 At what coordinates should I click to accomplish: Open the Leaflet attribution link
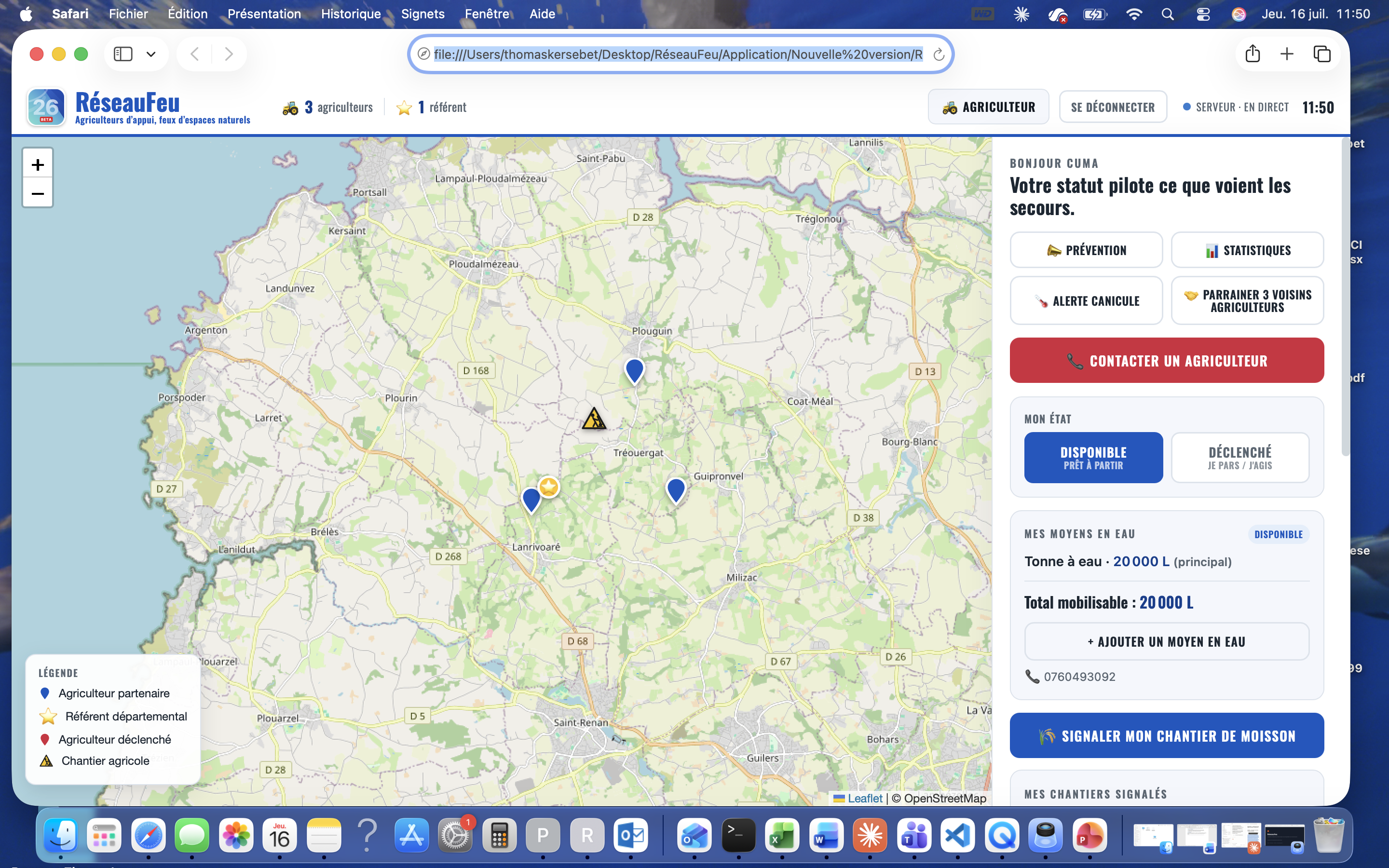click(864, 798)
